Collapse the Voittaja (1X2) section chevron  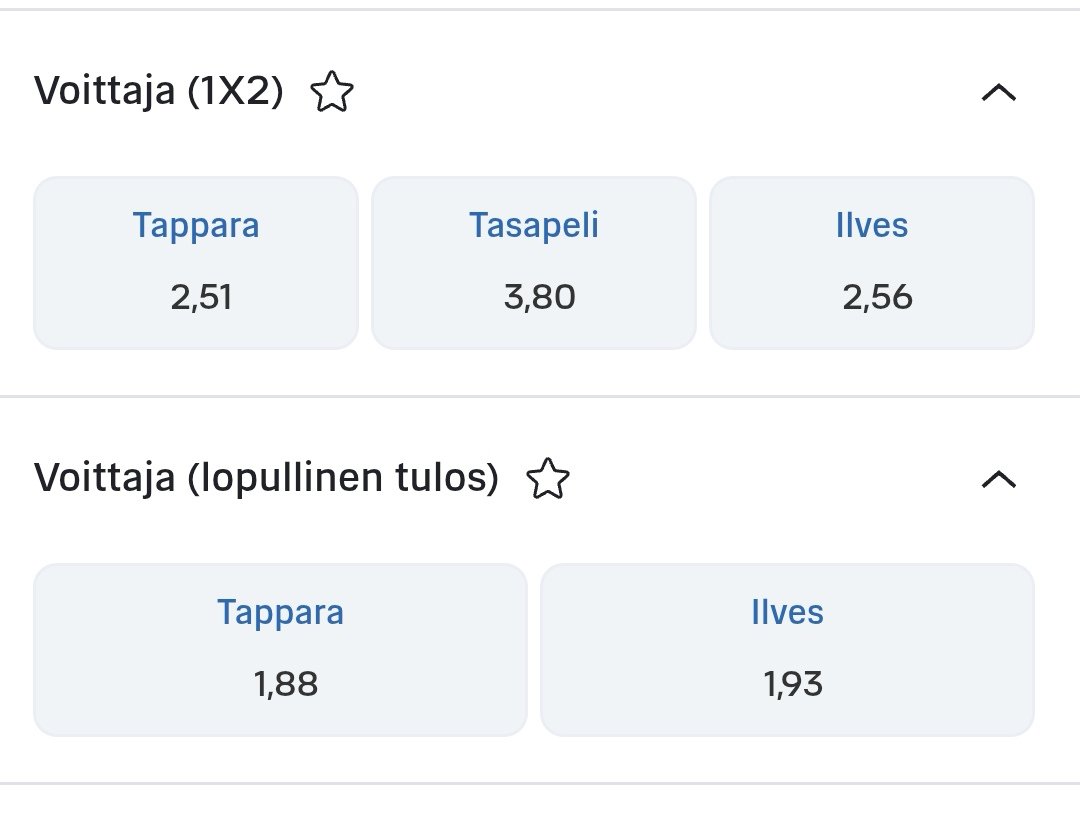998,93
